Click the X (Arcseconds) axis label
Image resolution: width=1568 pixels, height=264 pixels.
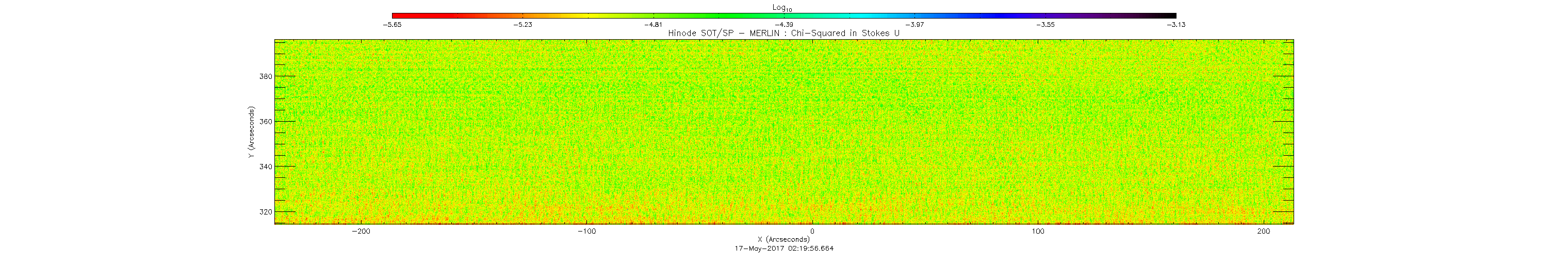pyautogui.click(x=784, y=239)
